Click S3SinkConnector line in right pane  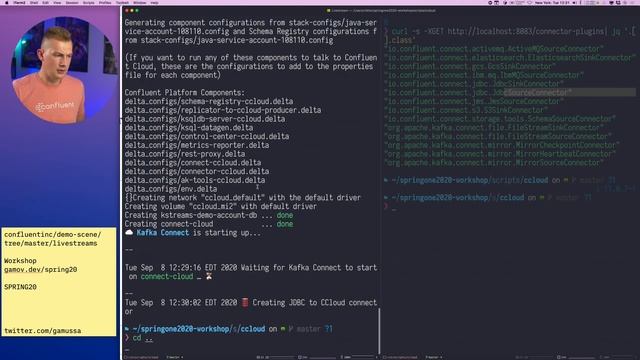tap(466, 110)
